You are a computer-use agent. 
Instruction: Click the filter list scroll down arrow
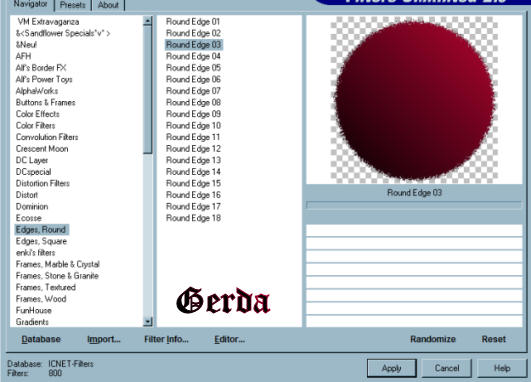[x=148, y=321]
